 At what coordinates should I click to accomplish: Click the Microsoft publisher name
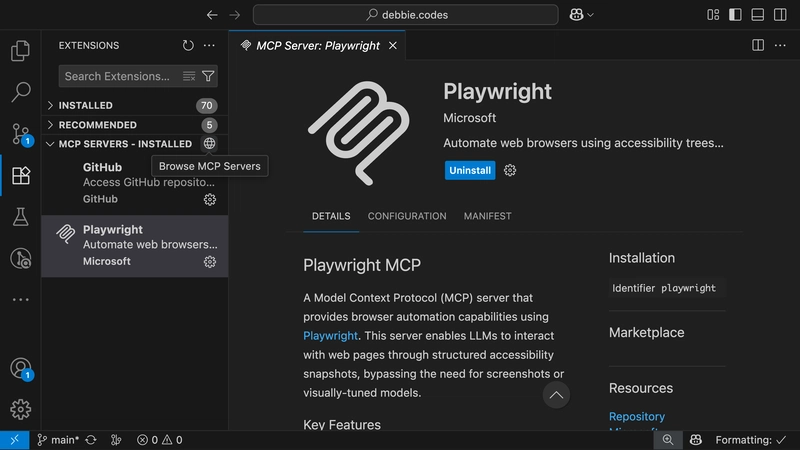pos(469,118)
